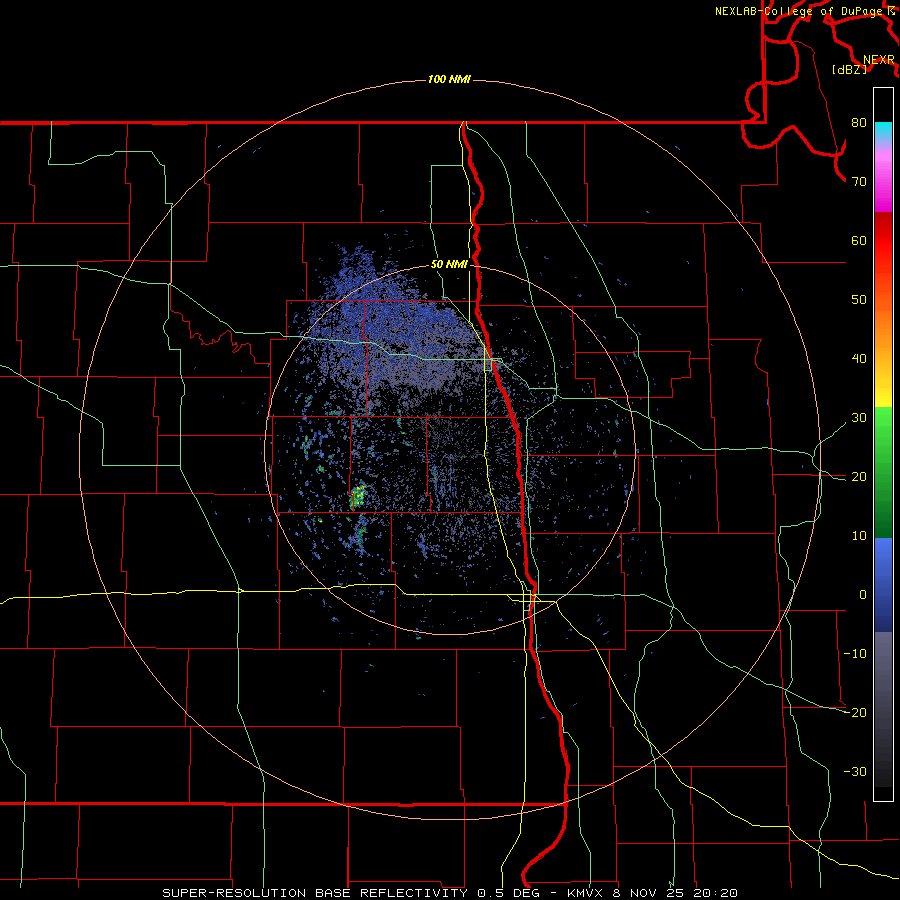Select the 80 value on the dBZ scale

859,122
